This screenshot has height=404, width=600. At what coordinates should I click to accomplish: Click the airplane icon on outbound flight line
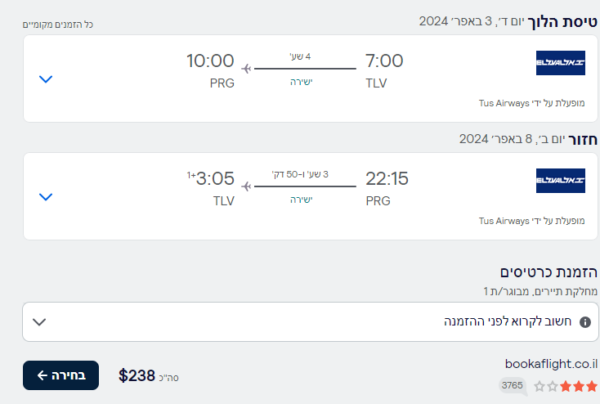coord(246,69)
